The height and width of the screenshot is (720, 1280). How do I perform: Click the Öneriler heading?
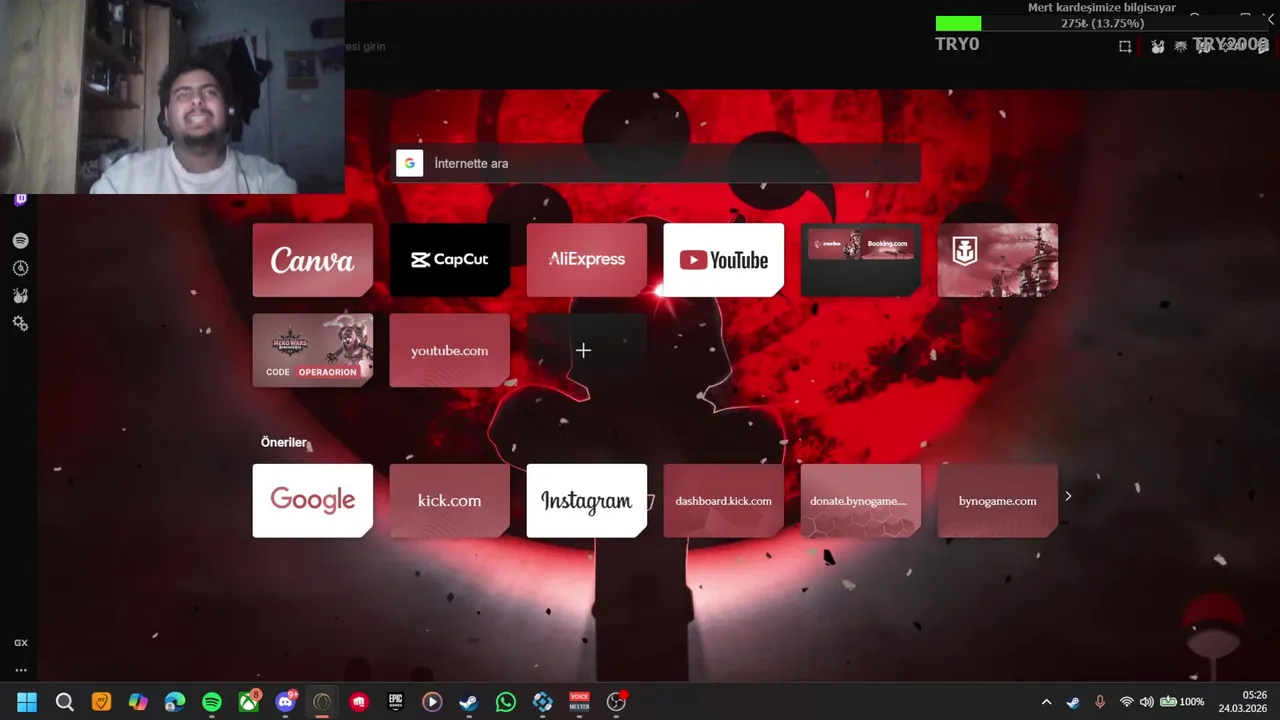click(284, 442)
